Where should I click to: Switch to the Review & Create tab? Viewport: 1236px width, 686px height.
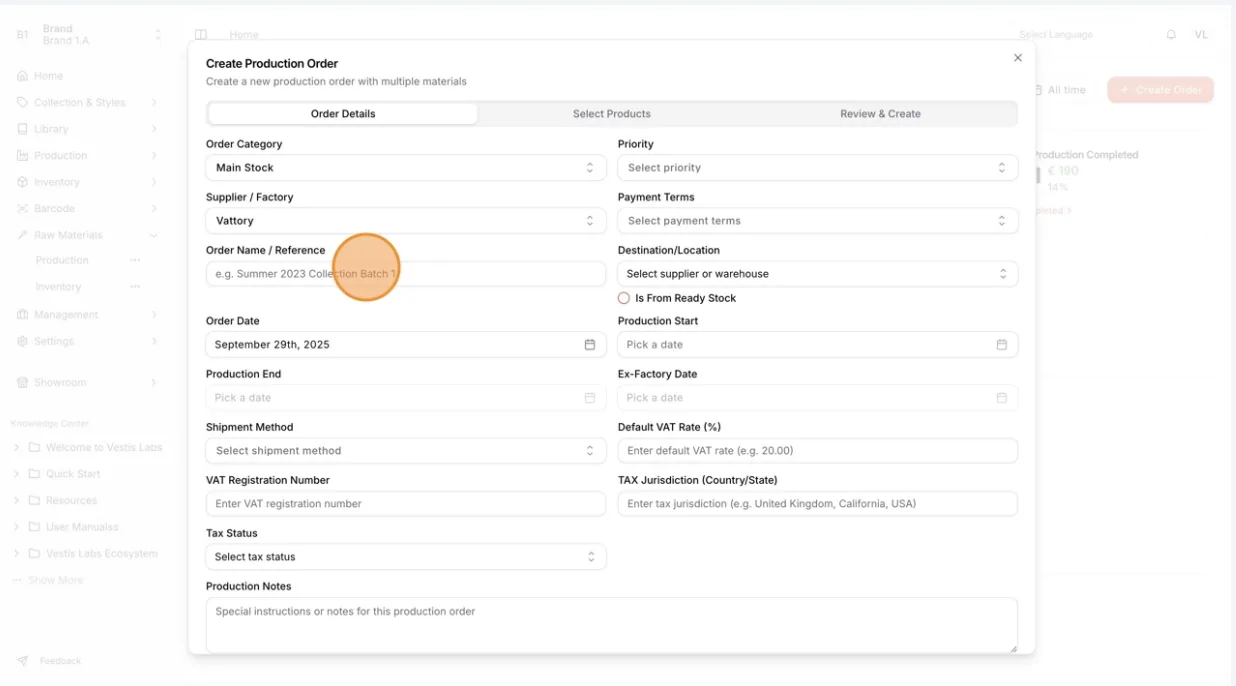(x=880, y=114)
